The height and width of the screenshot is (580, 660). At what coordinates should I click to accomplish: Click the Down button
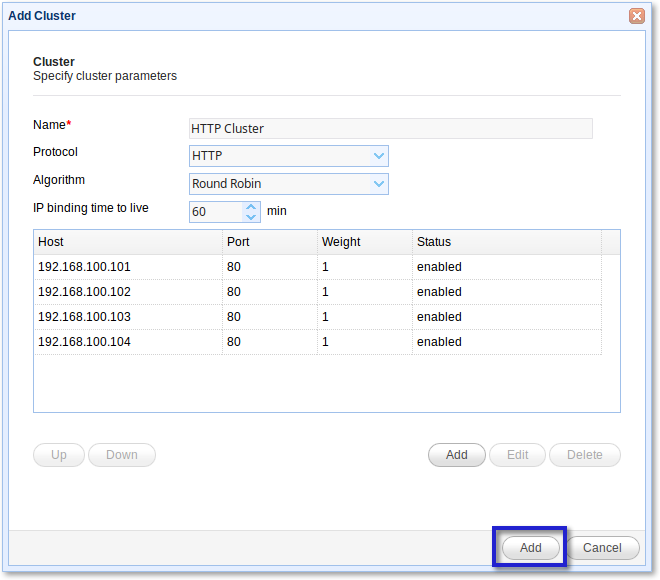pos(122,455)
